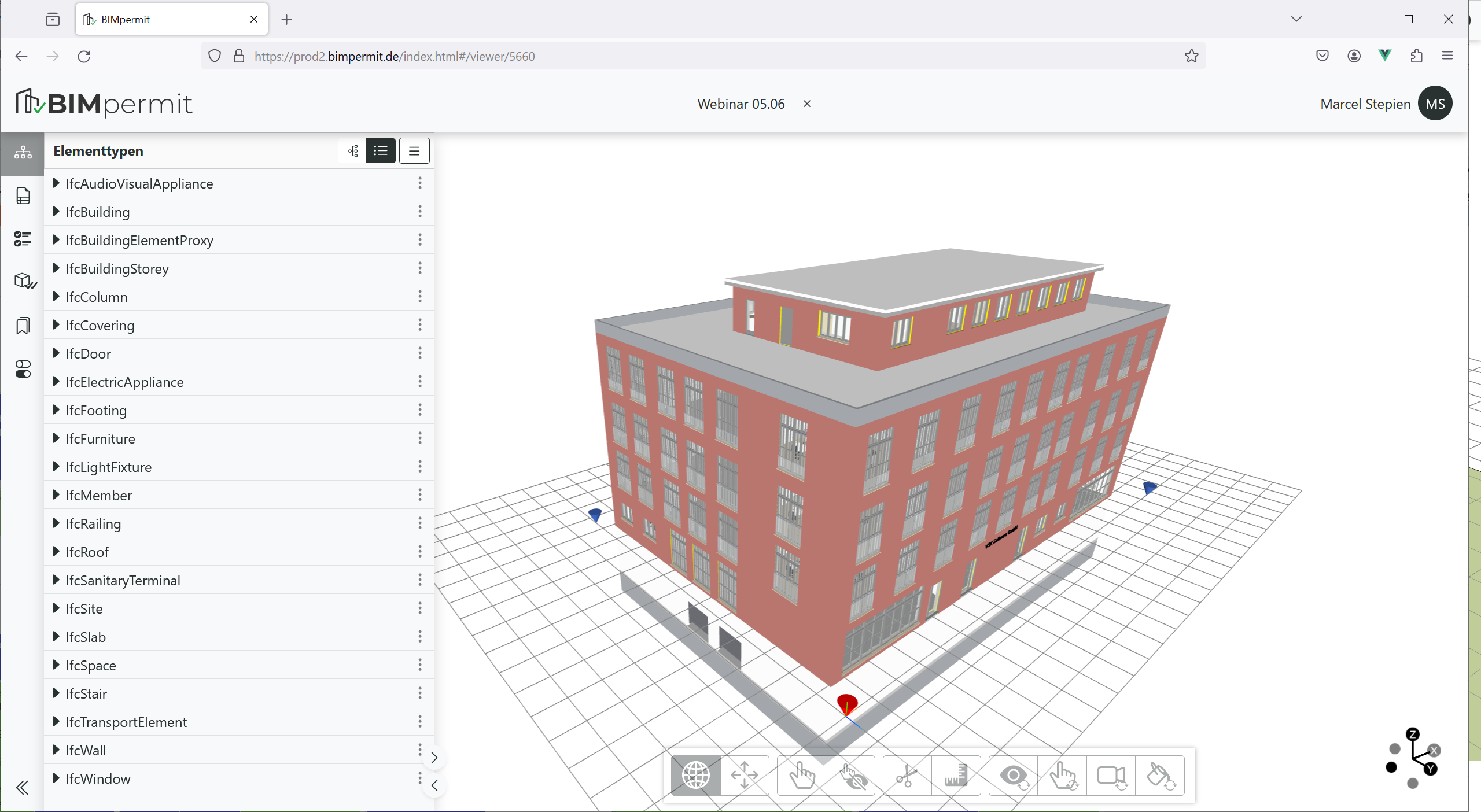This screenshot has height=812, width=1481.
Task: Select IfcLightFixture row text
Action: (x=108, y=467)
